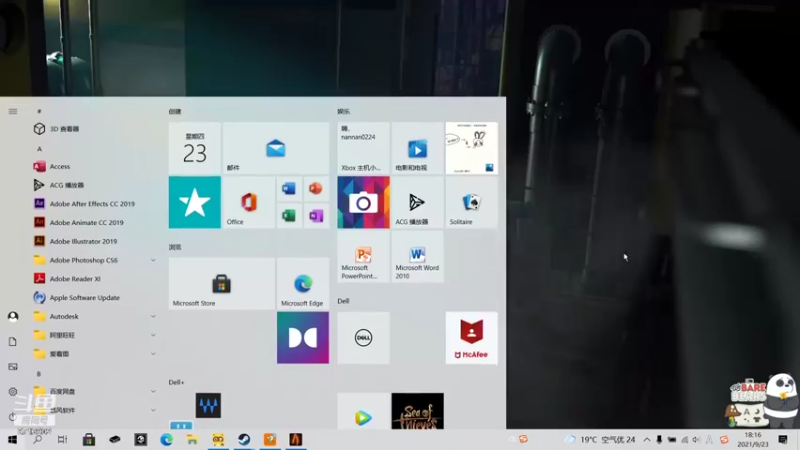Open the small OneNote tile
Image resolution: width=800 pixels, height=450 pixels.
316,215
